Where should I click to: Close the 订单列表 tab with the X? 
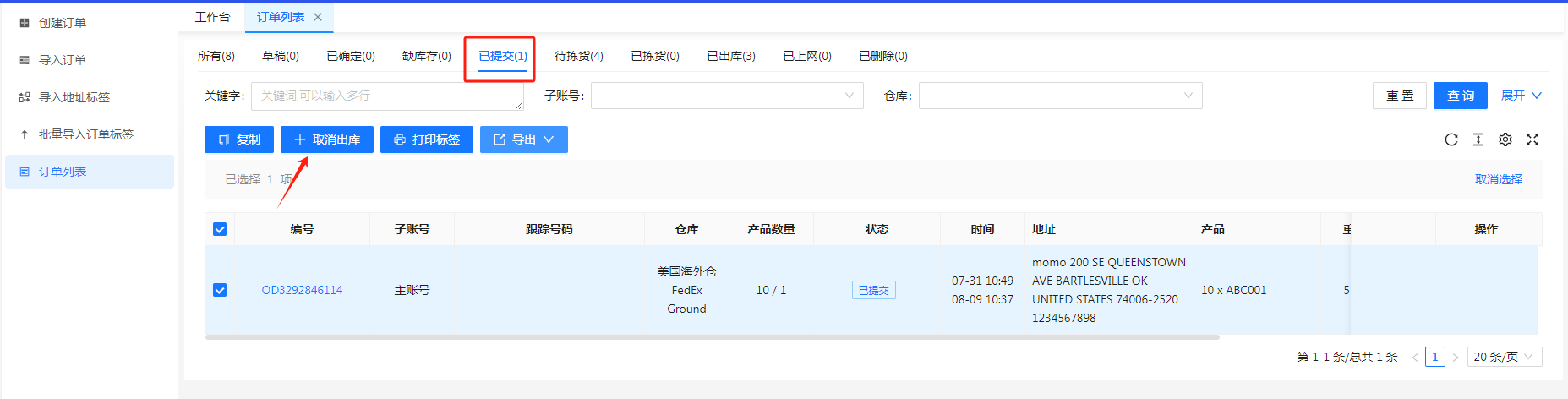pos(318,17)
